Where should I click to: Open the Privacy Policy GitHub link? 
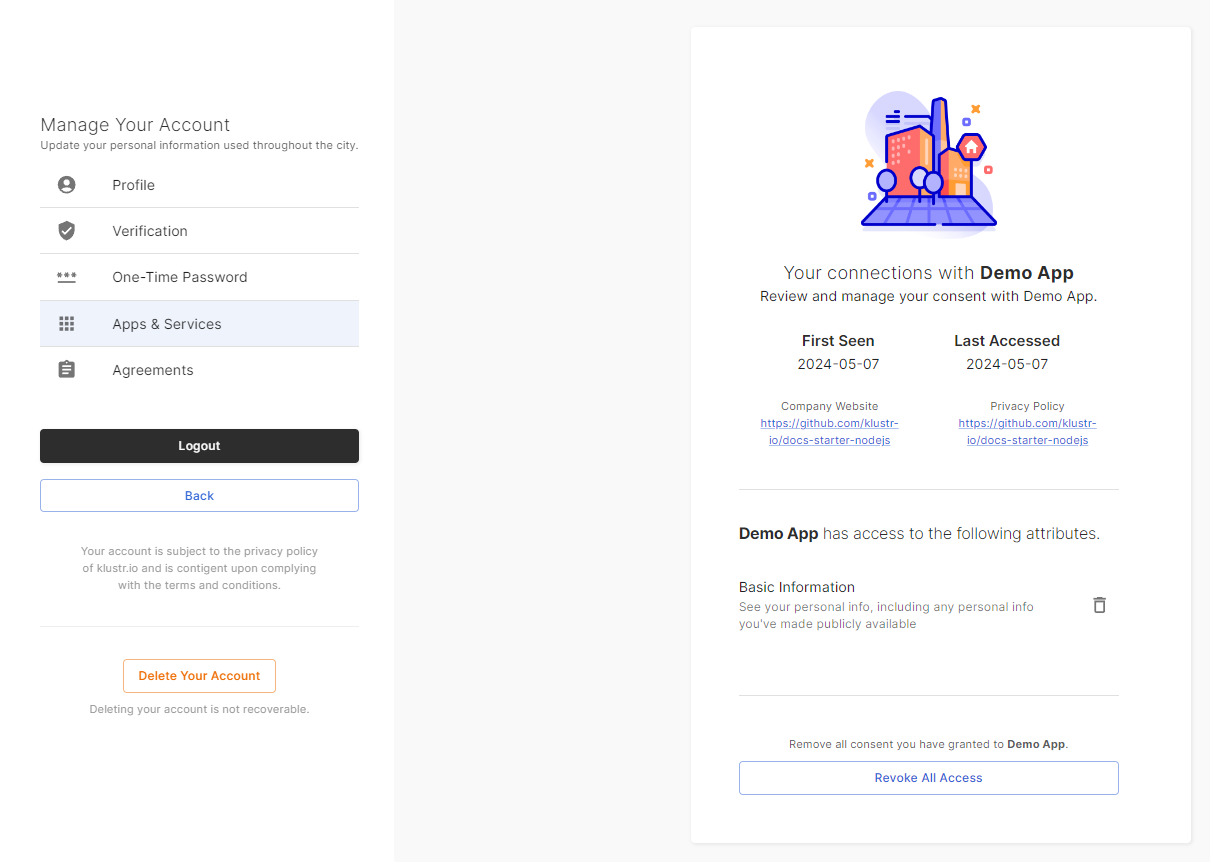coord(1027,432)
